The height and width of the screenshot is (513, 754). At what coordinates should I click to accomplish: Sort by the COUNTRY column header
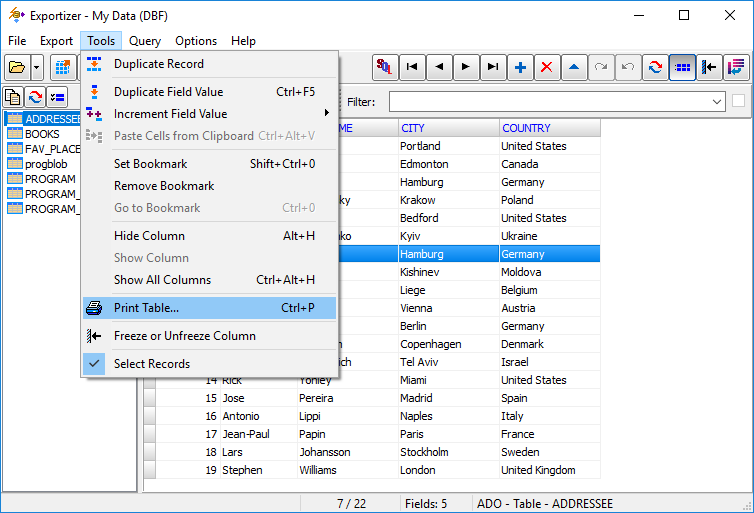(x=550, y=128)
